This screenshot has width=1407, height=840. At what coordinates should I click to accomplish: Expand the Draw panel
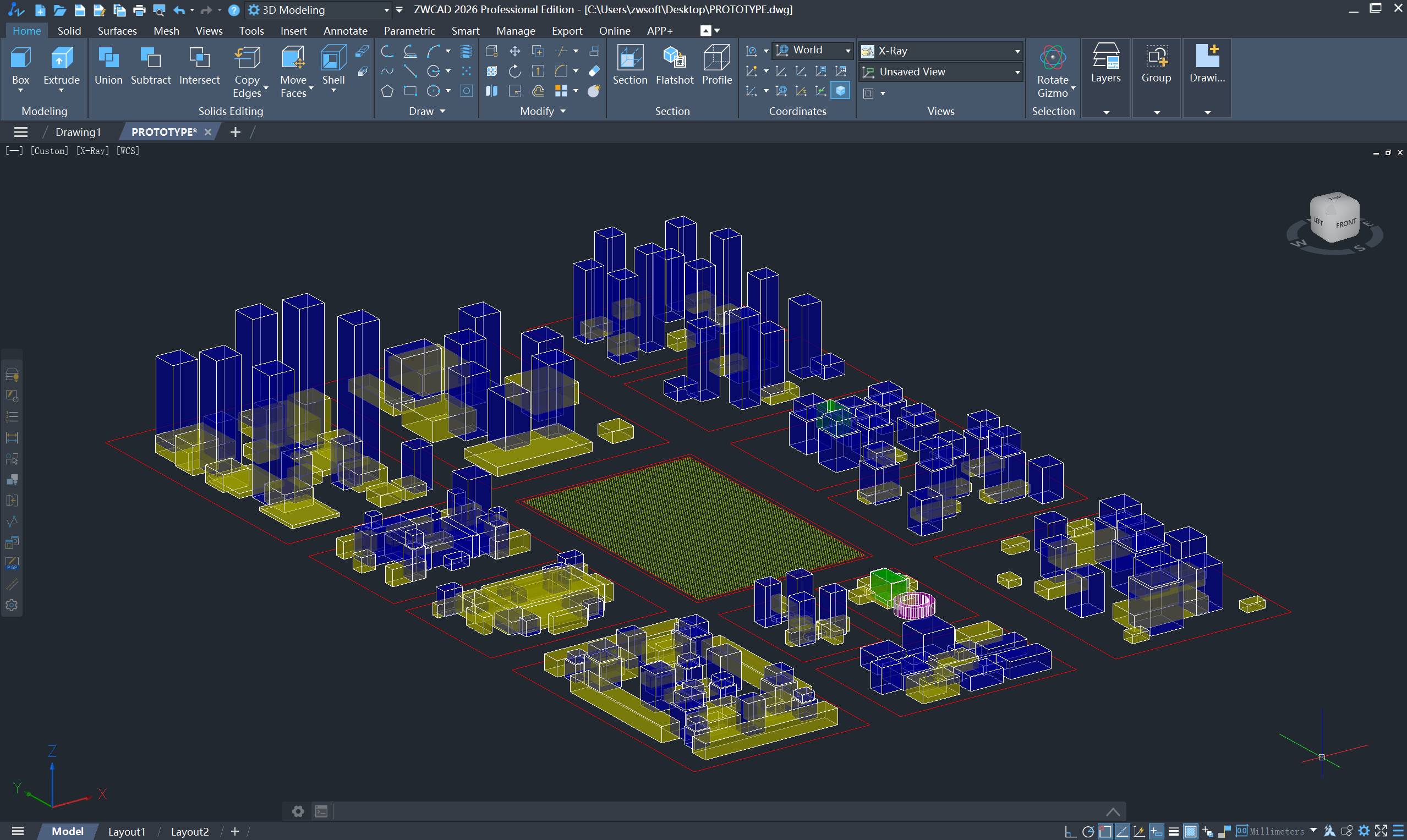pyautogui.click(x=428, y=111)
